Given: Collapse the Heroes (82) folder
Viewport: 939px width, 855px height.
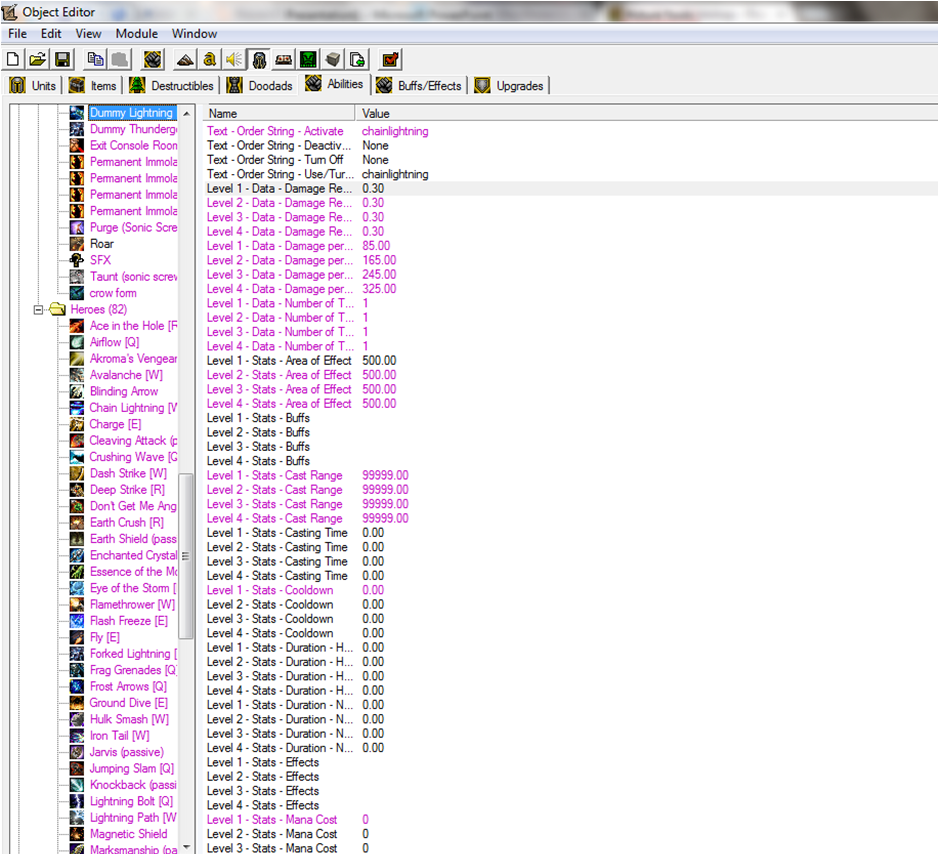Looking at the screenshot, I should click(38, 310).
